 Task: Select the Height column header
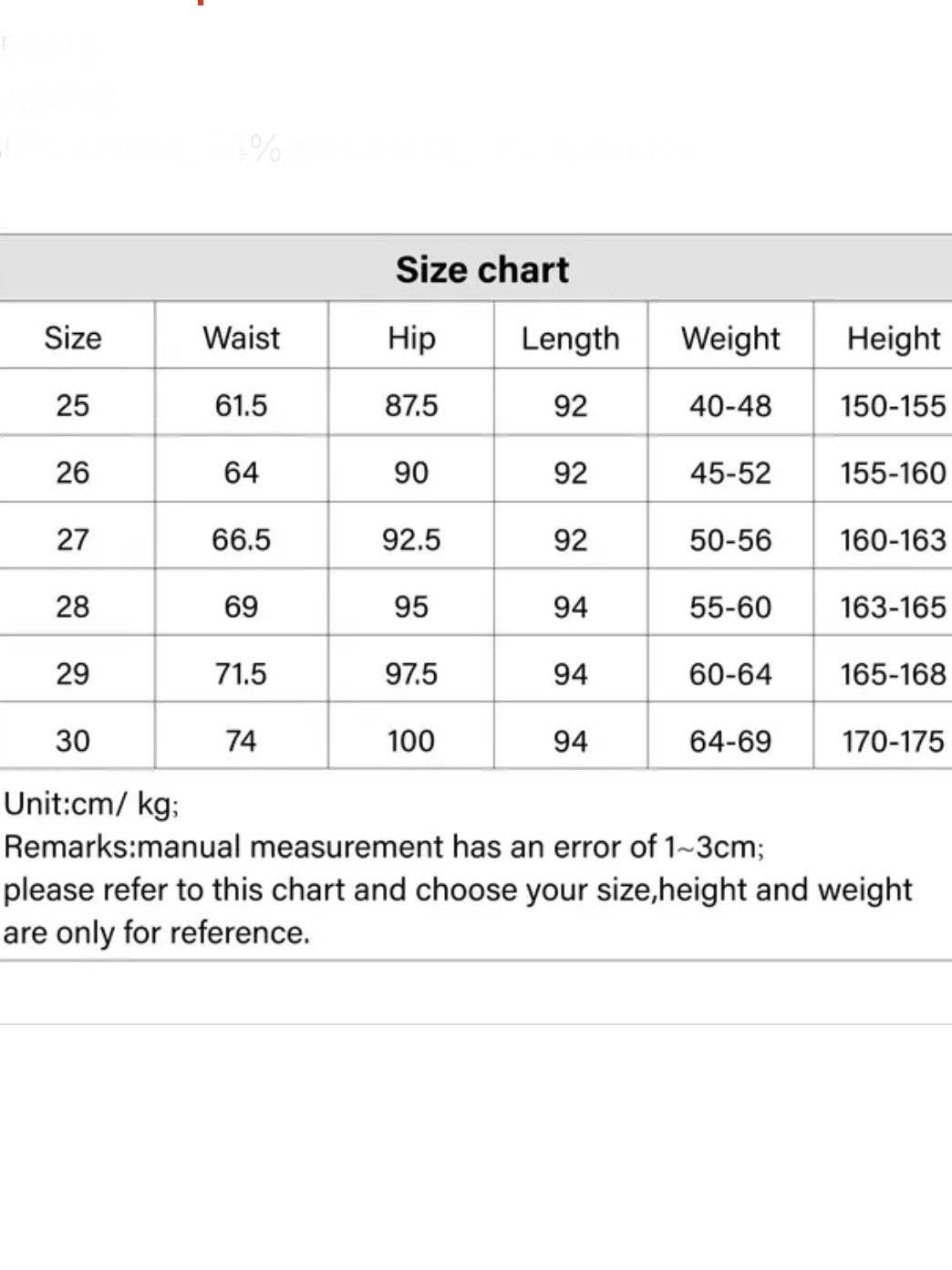coord(893,338)
